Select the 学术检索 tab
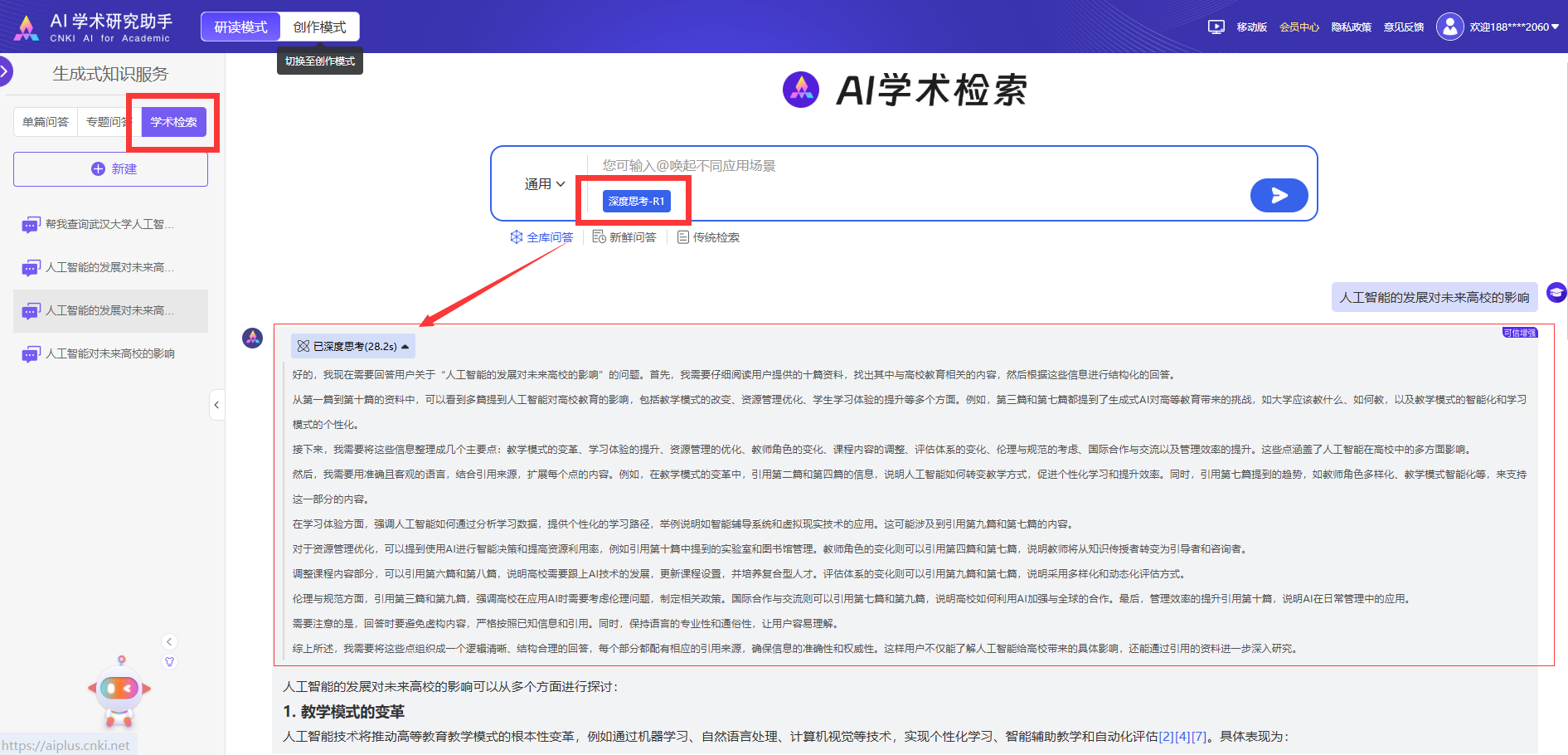Viewport: 1568px width, 755px height. pos(173,122)
